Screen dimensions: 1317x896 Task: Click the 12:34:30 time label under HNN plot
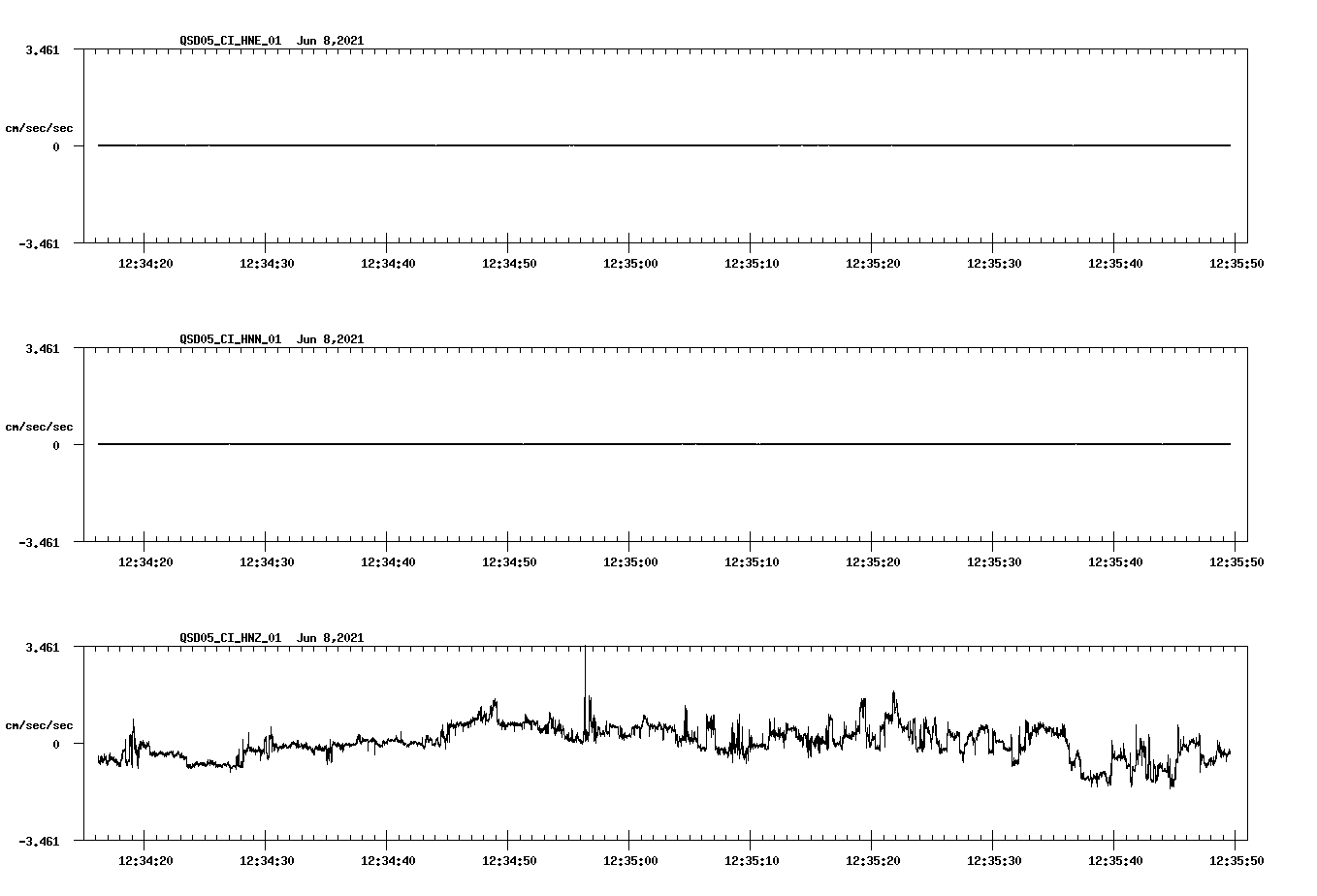[x=267, y=561]
